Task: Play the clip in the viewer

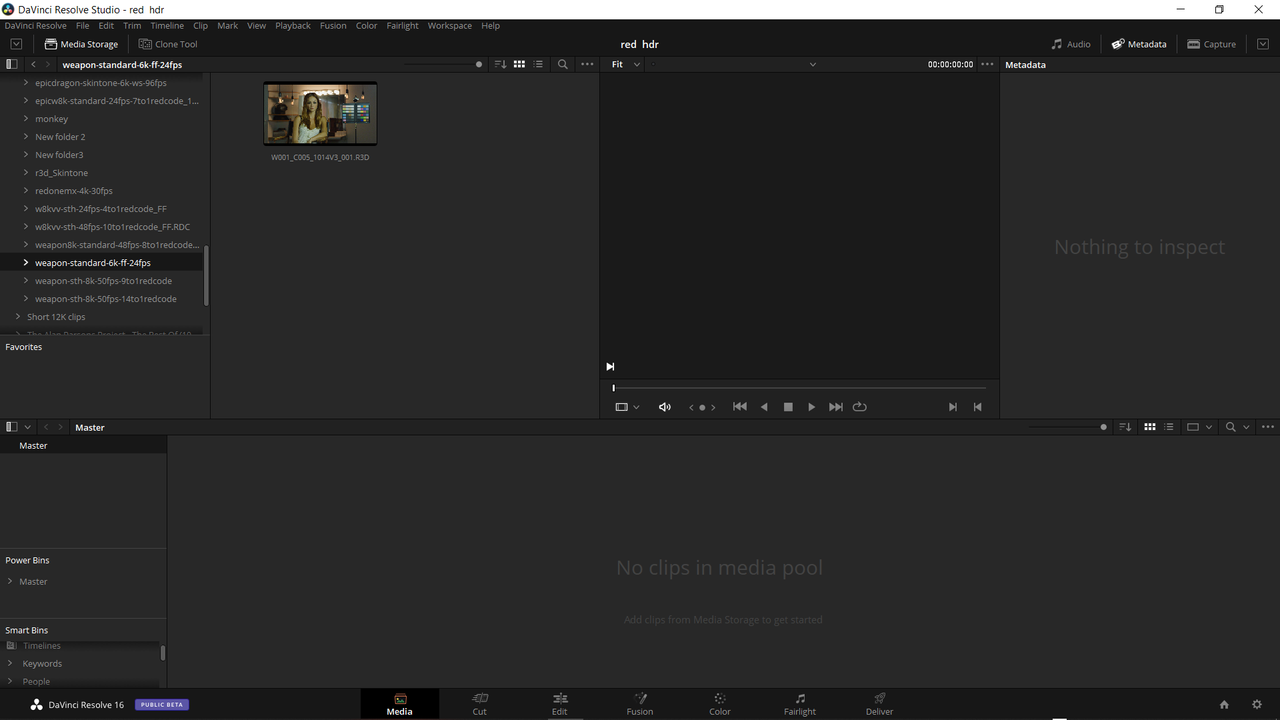Action: pyautogui.click(x=811, y=407)
